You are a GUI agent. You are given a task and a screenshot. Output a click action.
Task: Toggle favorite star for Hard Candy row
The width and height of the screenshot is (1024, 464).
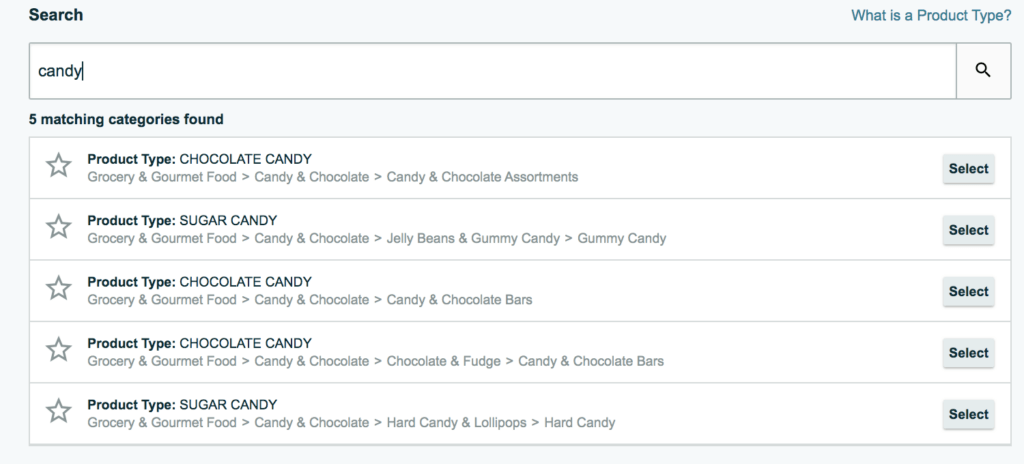click(x=59, y=411)
